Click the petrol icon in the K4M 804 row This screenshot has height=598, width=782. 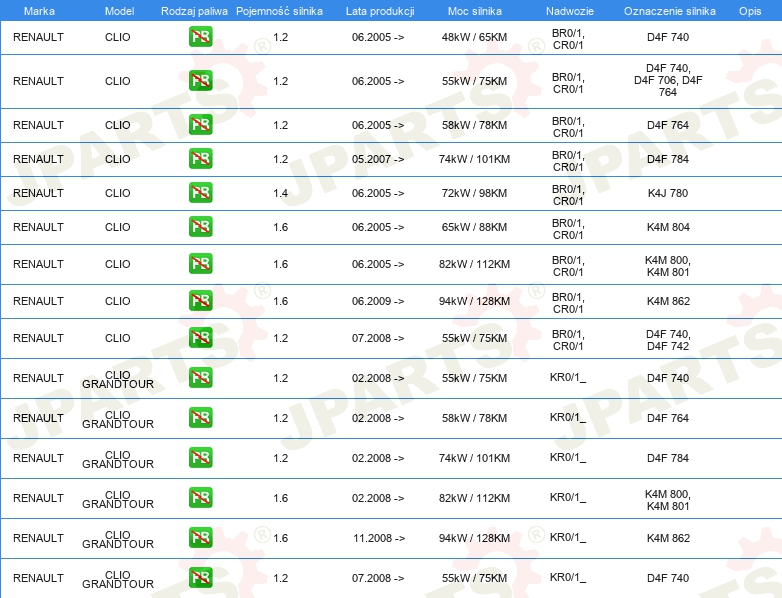tap(200, 226)
